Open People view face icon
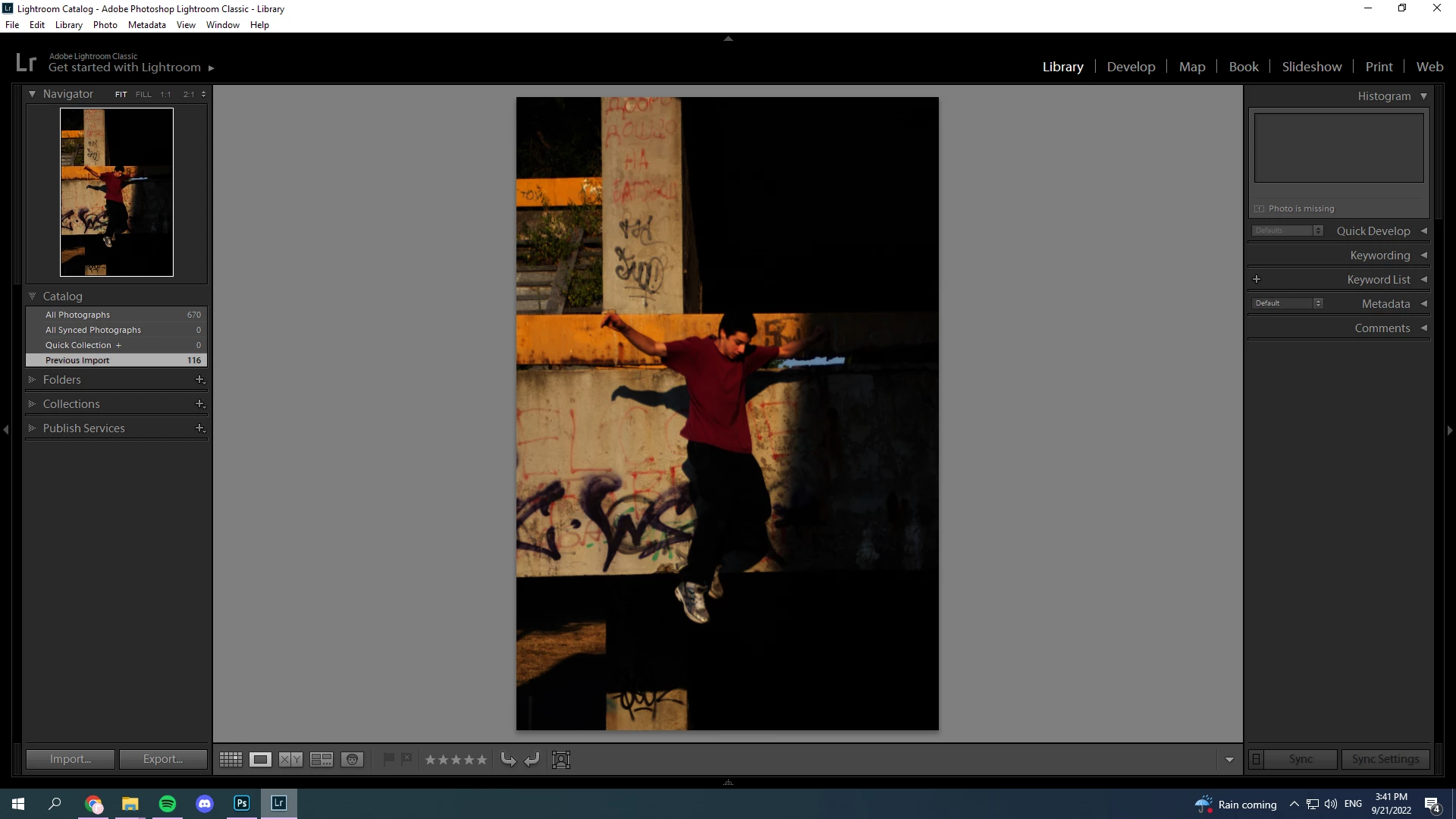This screenshot has width=1456, height=819. (x=352, y=759)
